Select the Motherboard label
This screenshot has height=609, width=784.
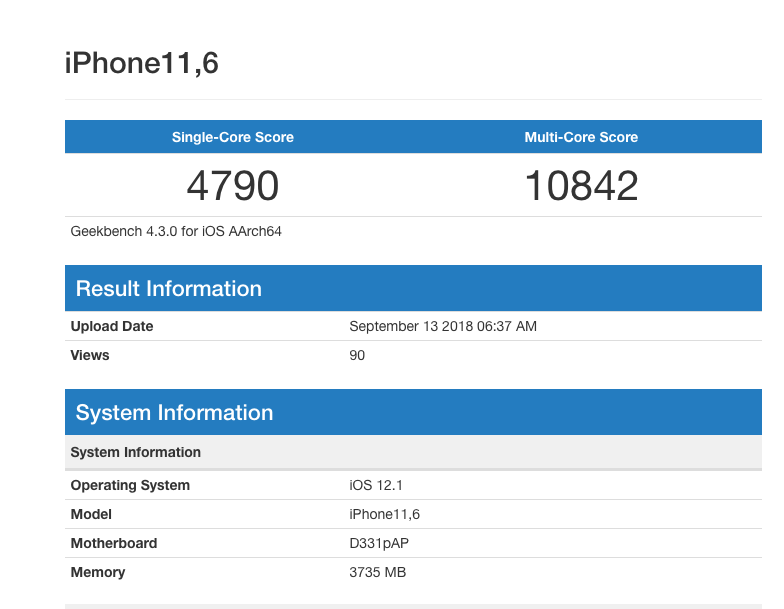(x=114, y=543)
